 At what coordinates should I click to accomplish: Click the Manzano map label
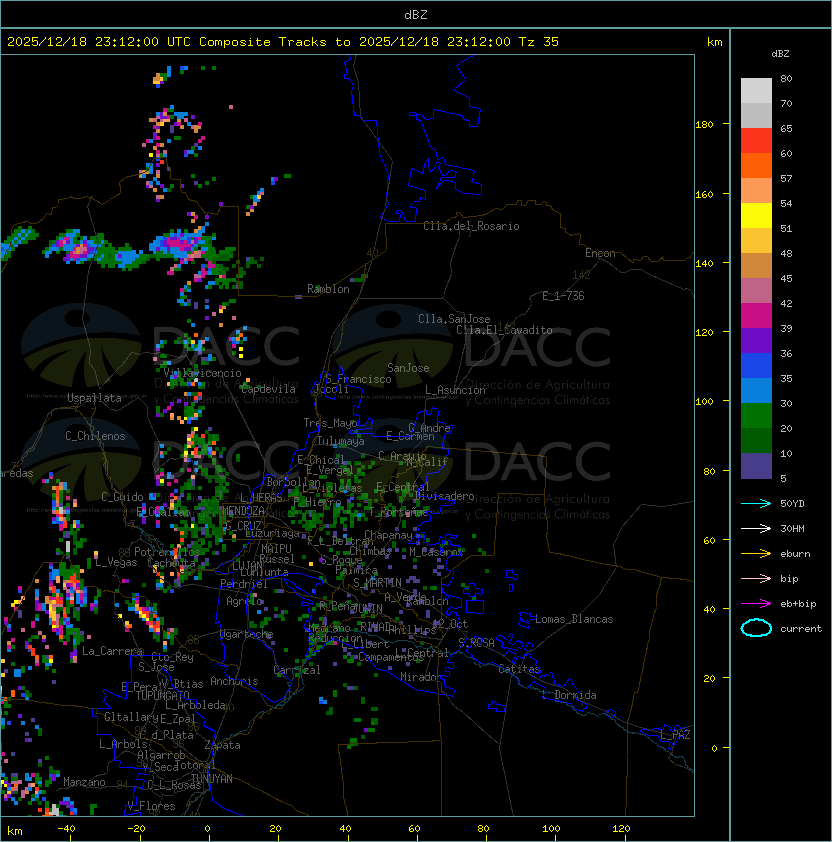coord(84,782)
